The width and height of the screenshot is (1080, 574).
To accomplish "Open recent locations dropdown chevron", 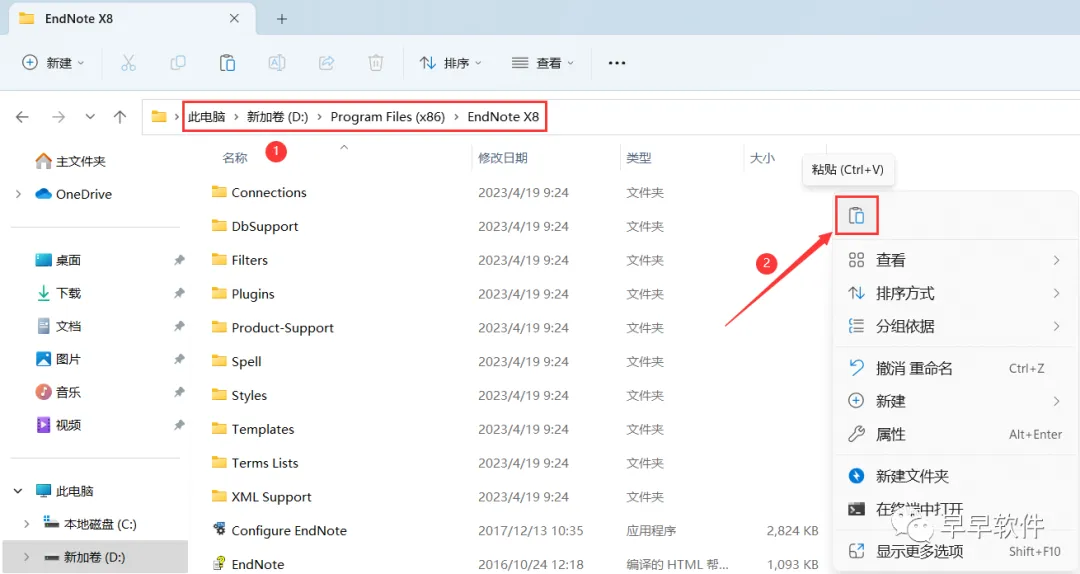I will [x=90, y=117].
